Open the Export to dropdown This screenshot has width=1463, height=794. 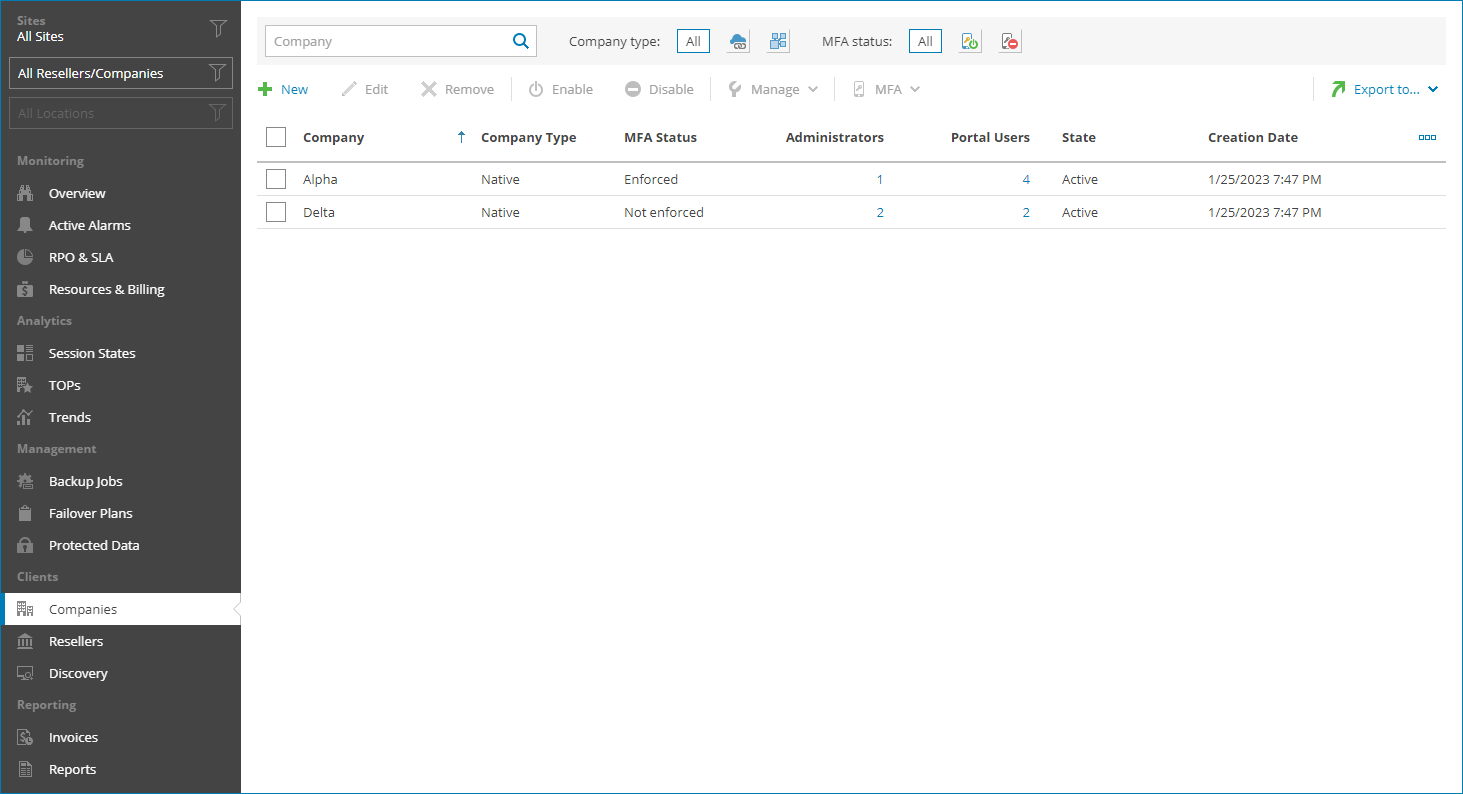1384,89
